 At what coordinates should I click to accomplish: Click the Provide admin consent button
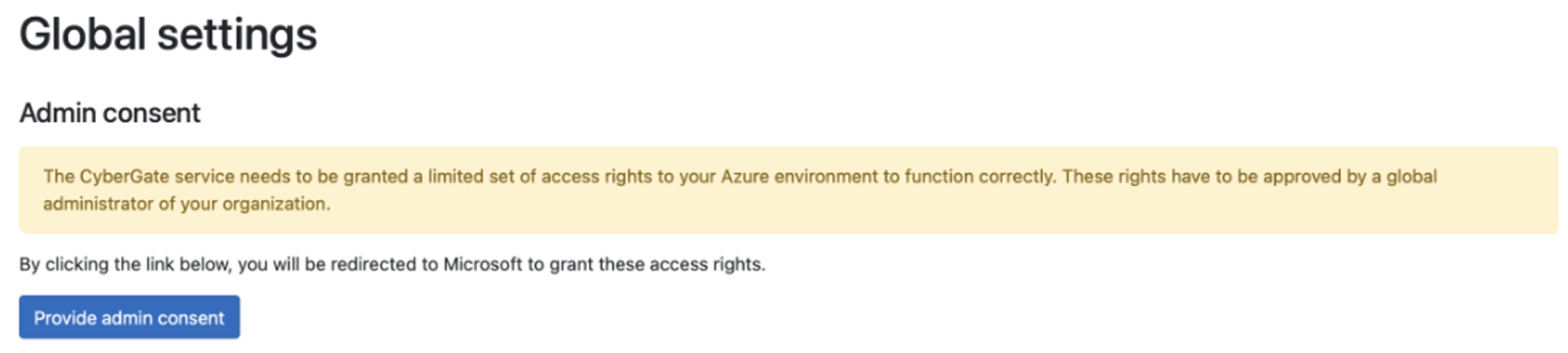point(129,318)
